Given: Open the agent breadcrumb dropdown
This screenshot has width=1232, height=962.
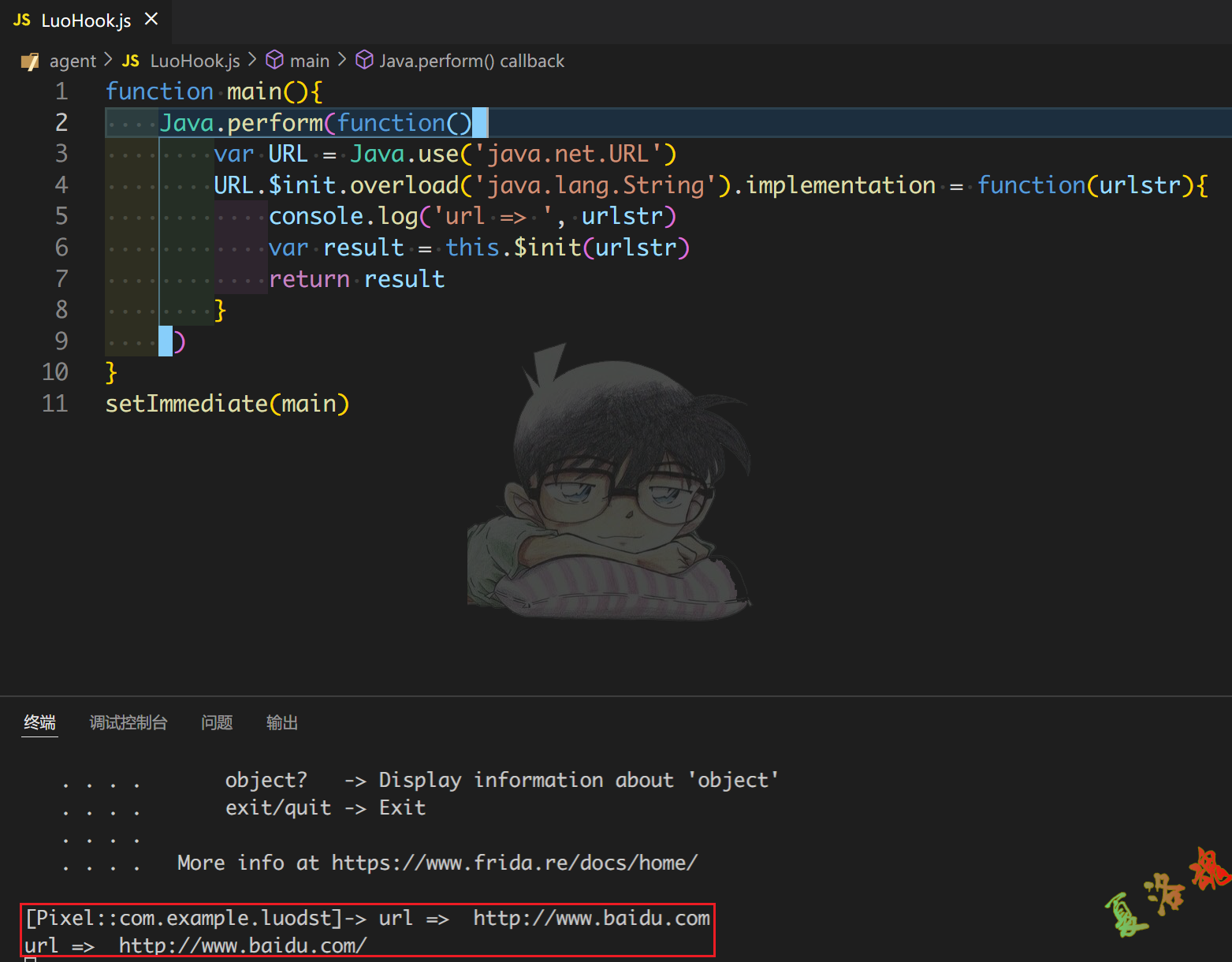Looking at the screenshot, I should tap(73, 61).
